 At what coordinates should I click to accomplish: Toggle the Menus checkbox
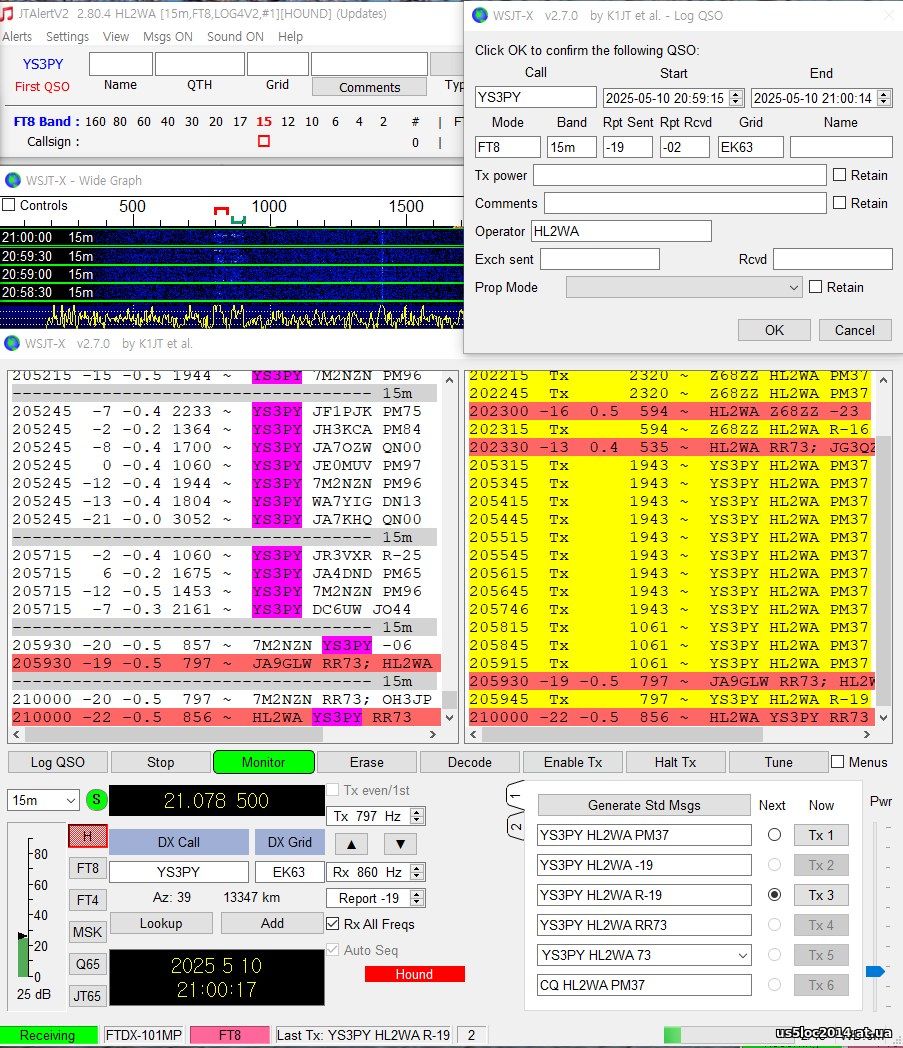click(837, 762)
